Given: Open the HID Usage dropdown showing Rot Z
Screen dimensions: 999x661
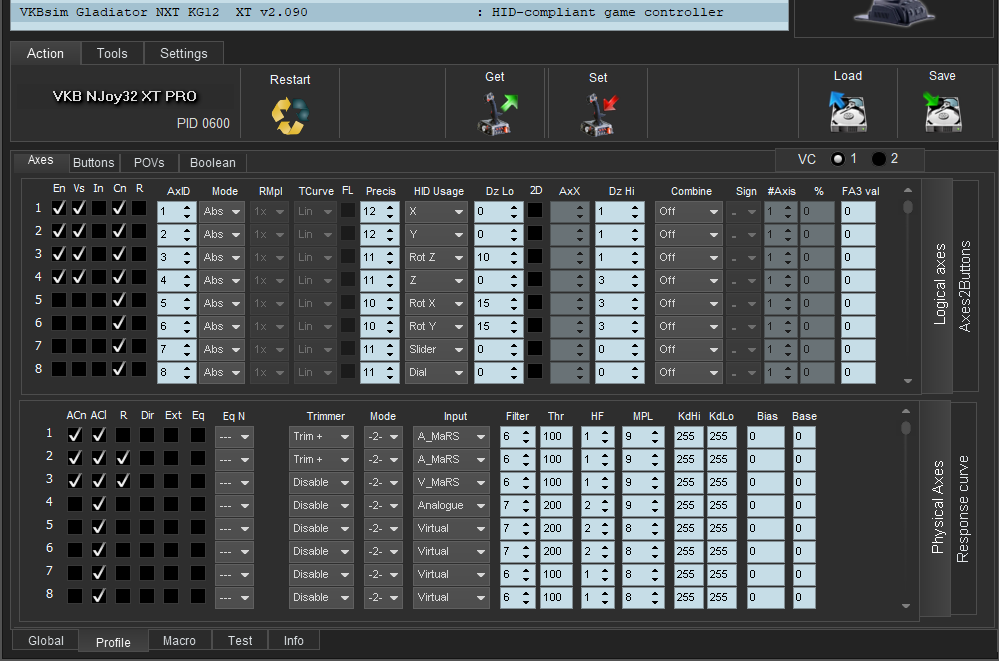Looking at the screenshot, I should click(436, 258).
